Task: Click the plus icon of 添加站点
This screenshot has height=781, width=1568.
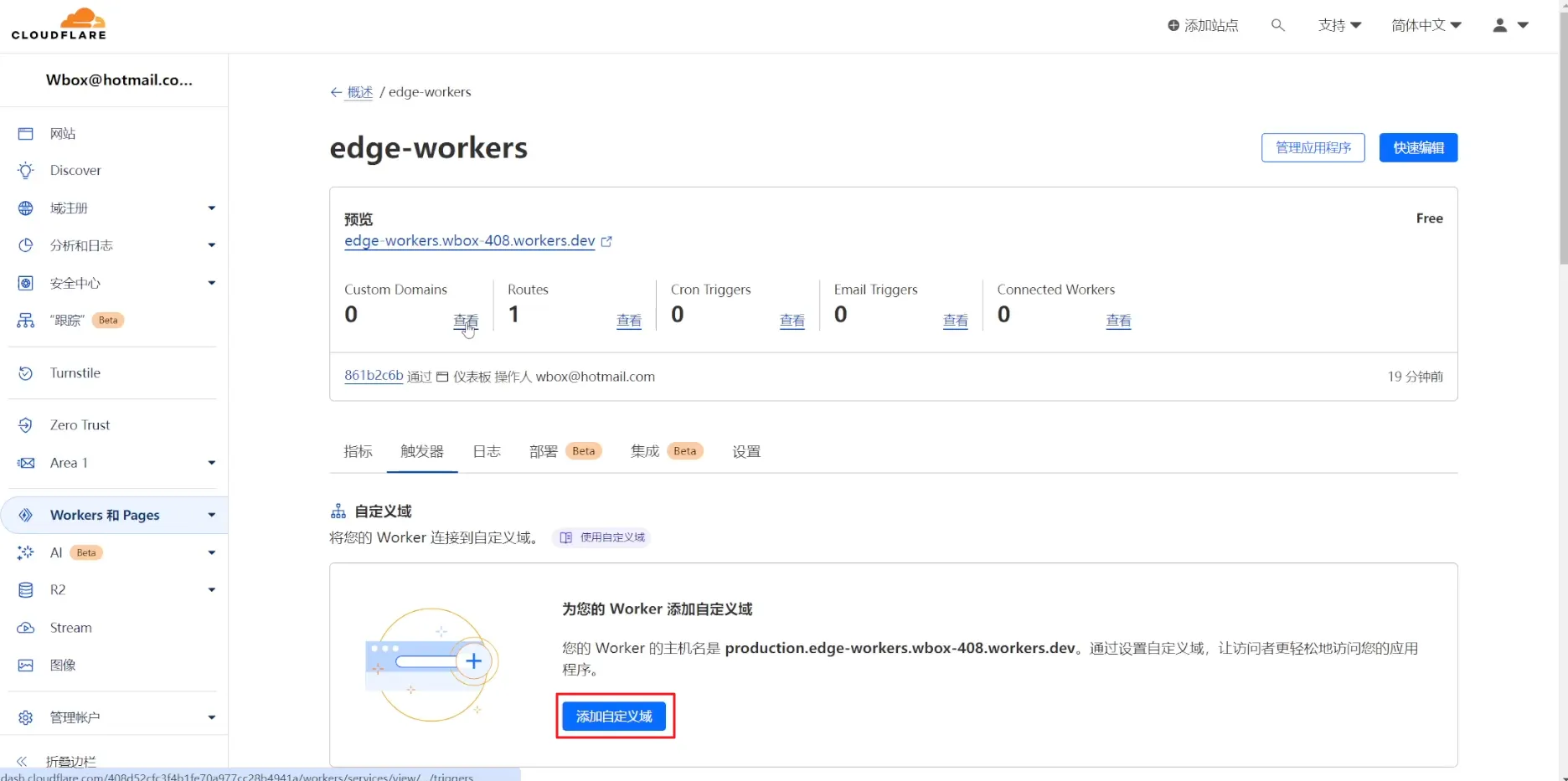Action: click(x=1173, y=26)
